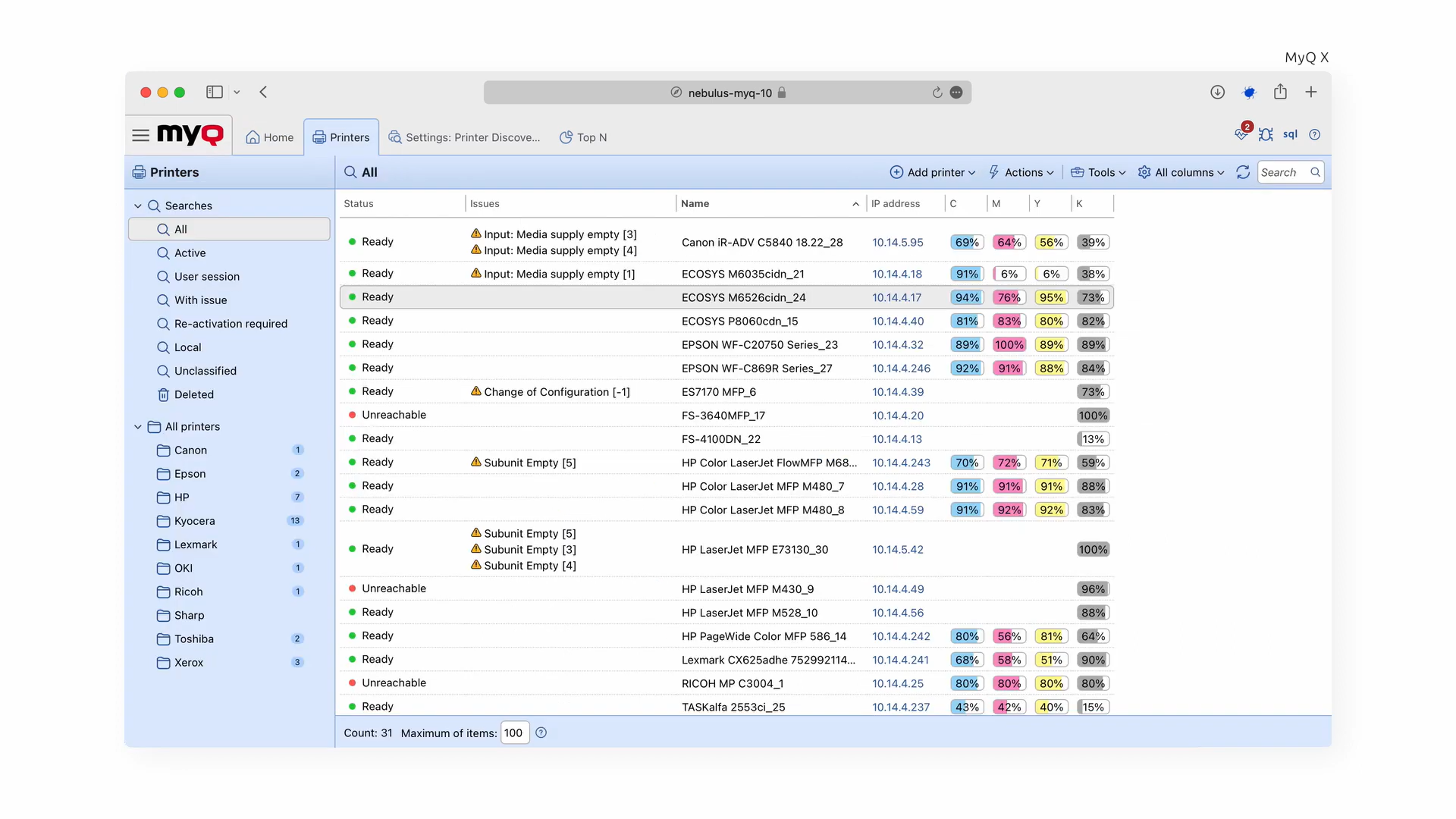Screen dimensions: 1456x819
Task: Switch to the Top N tab
Action: [x=583, y=137]
